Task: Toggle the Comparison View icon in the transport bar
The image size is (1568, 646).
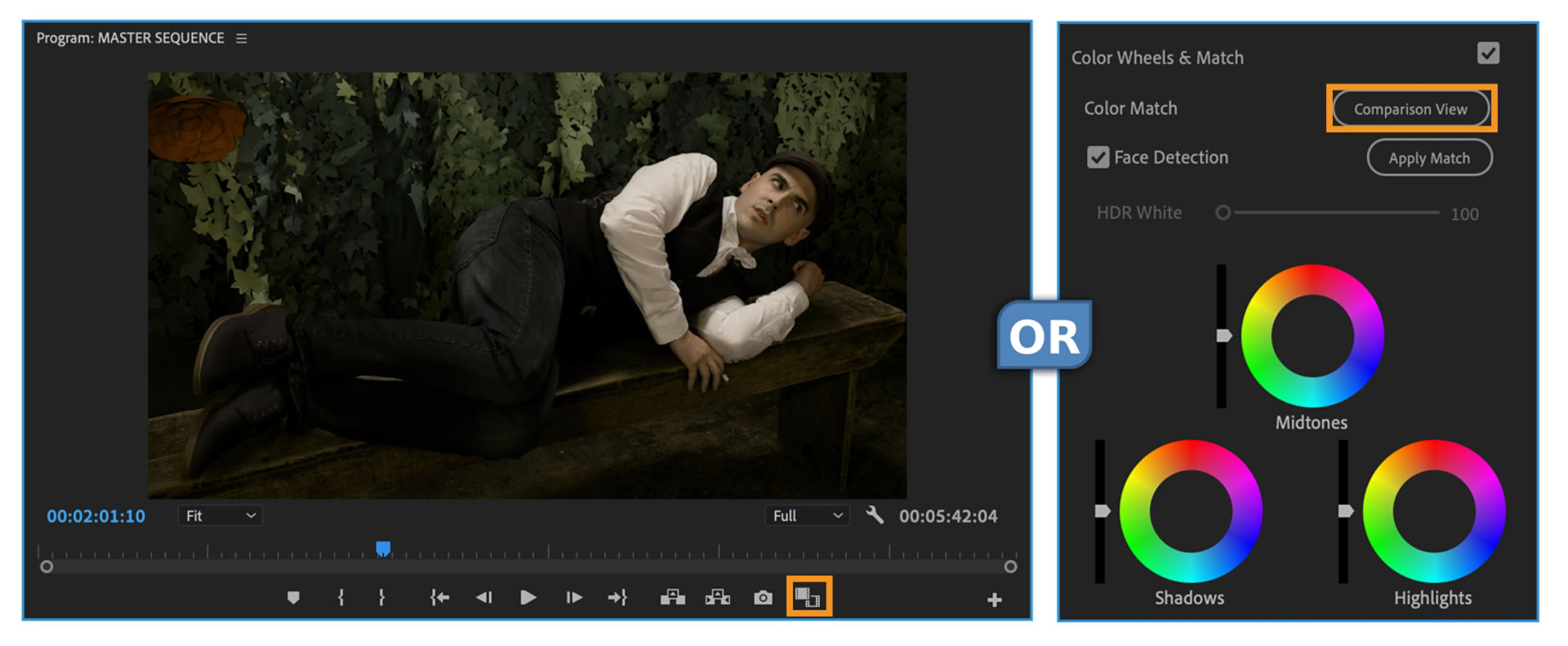Action: (x=808, y=598)
